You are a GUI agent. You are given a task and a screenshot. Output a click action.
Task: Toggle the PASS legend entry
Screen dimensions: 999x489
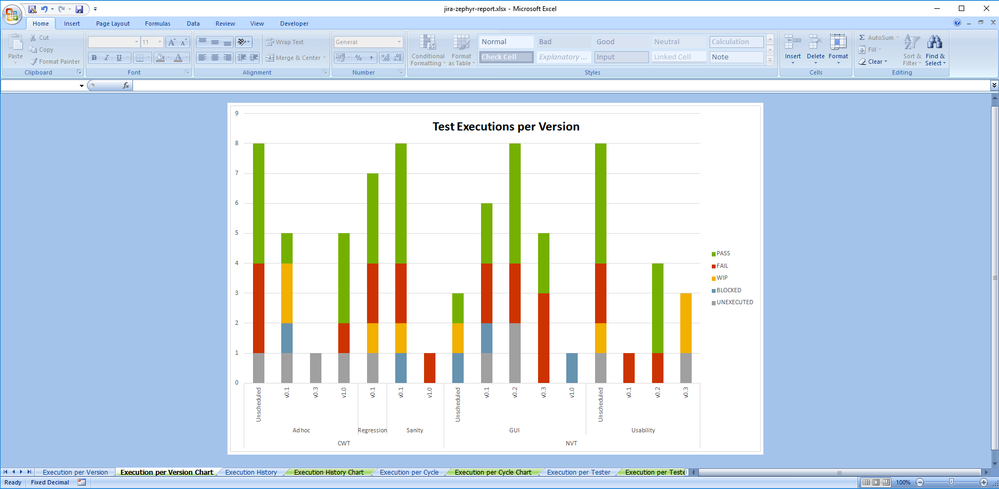coord(722,254)
